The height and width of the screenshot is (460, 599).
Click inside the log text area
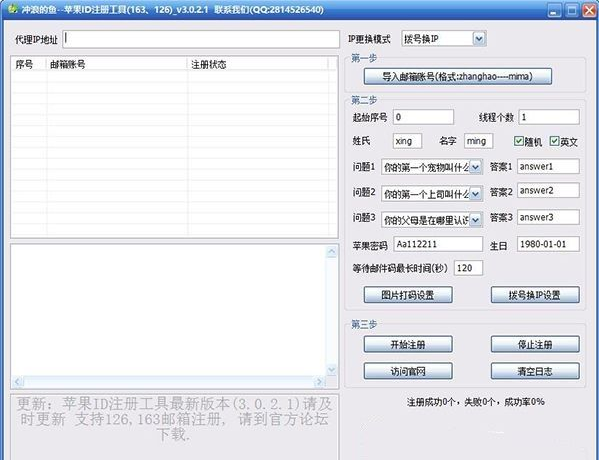pyautogui.click(x=168, y=310)
